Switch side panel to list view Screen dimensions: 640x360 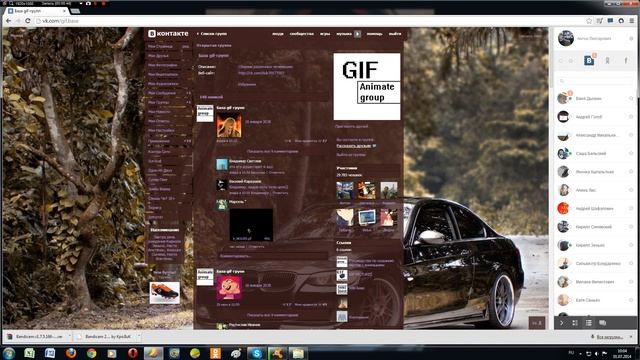(588, 323)
